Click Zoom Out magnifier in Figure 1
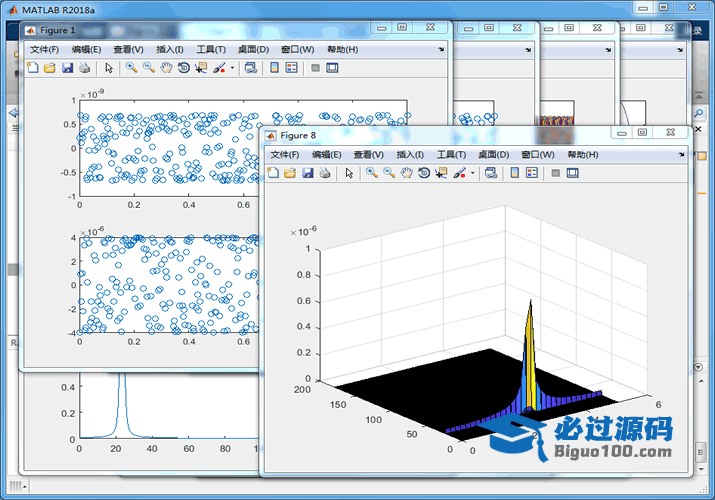Image resolution: width=715 pixels, height=500 pixels. 148,68
